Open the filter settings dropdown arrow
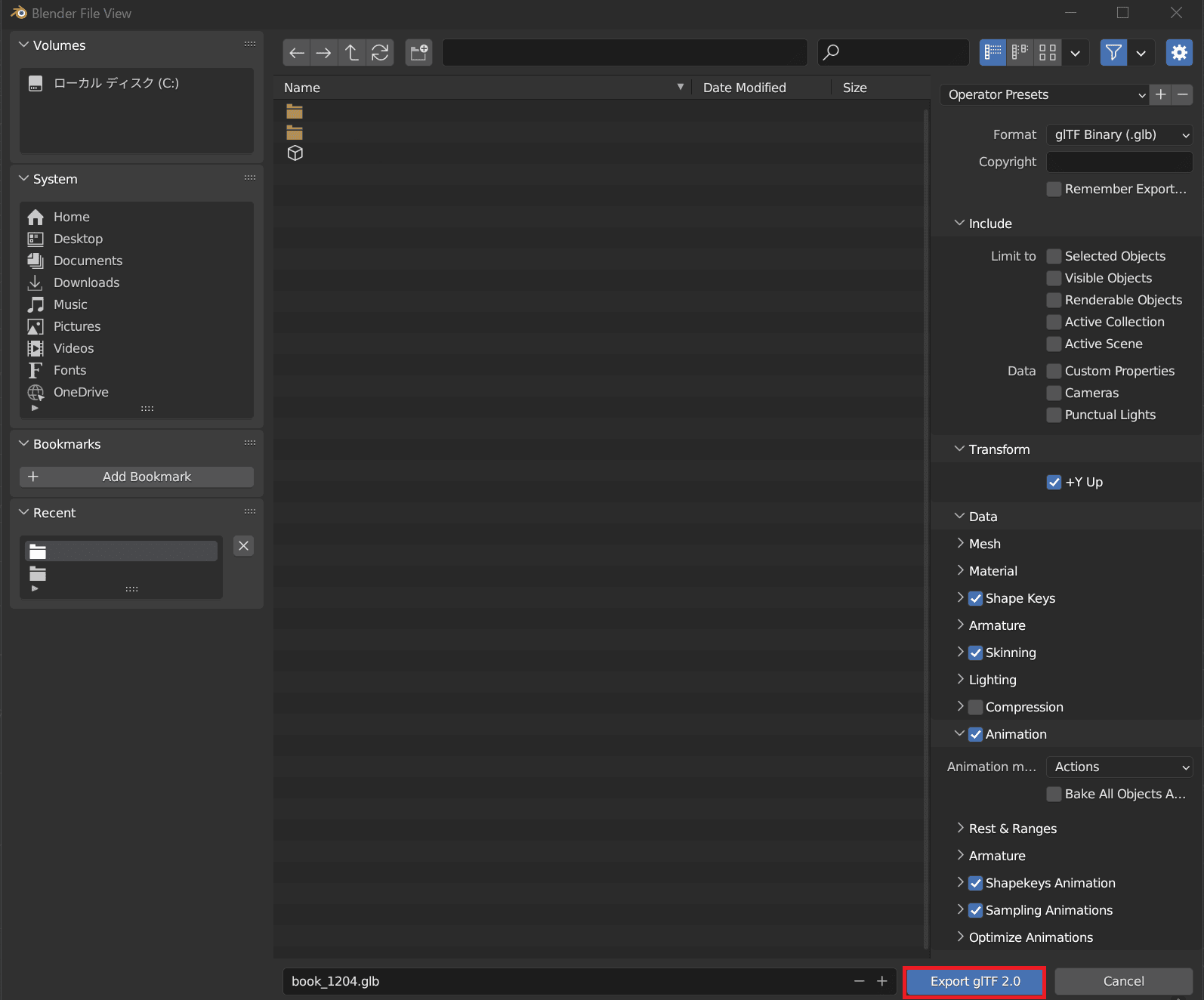Image resolution: width=1204 pixels, height=1000 pixels. (x=1141, y=53)
